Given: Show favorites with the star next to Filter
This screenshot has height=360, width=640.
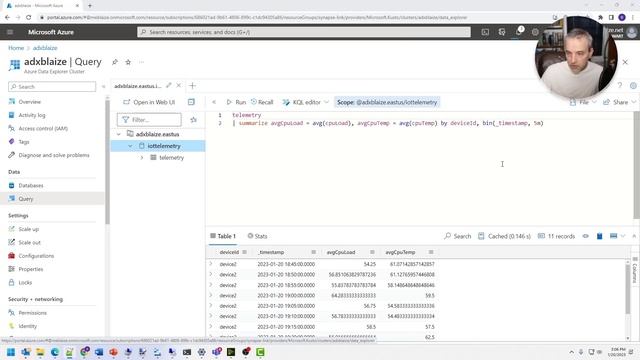Looking at the screenshot, I should tap(193, 120).
